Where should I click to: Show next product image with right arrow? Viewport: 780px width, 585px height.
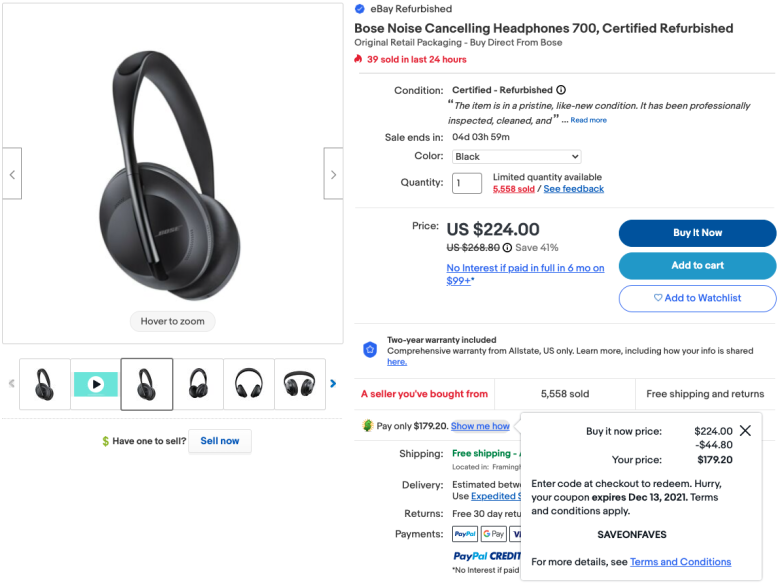point(333,174)
